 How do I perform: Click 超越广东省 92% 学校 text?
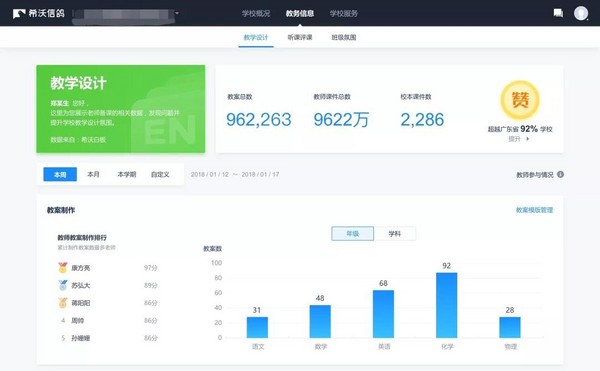click(x=520, y=129)
